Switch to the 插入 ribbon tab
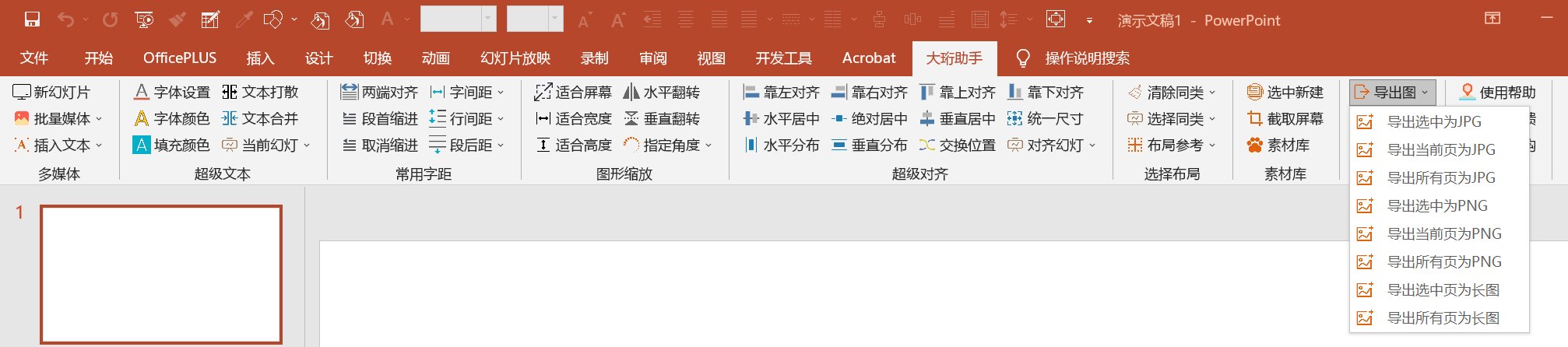The width and height of the screenshot is (1568, 347). [x=260, y=58]
